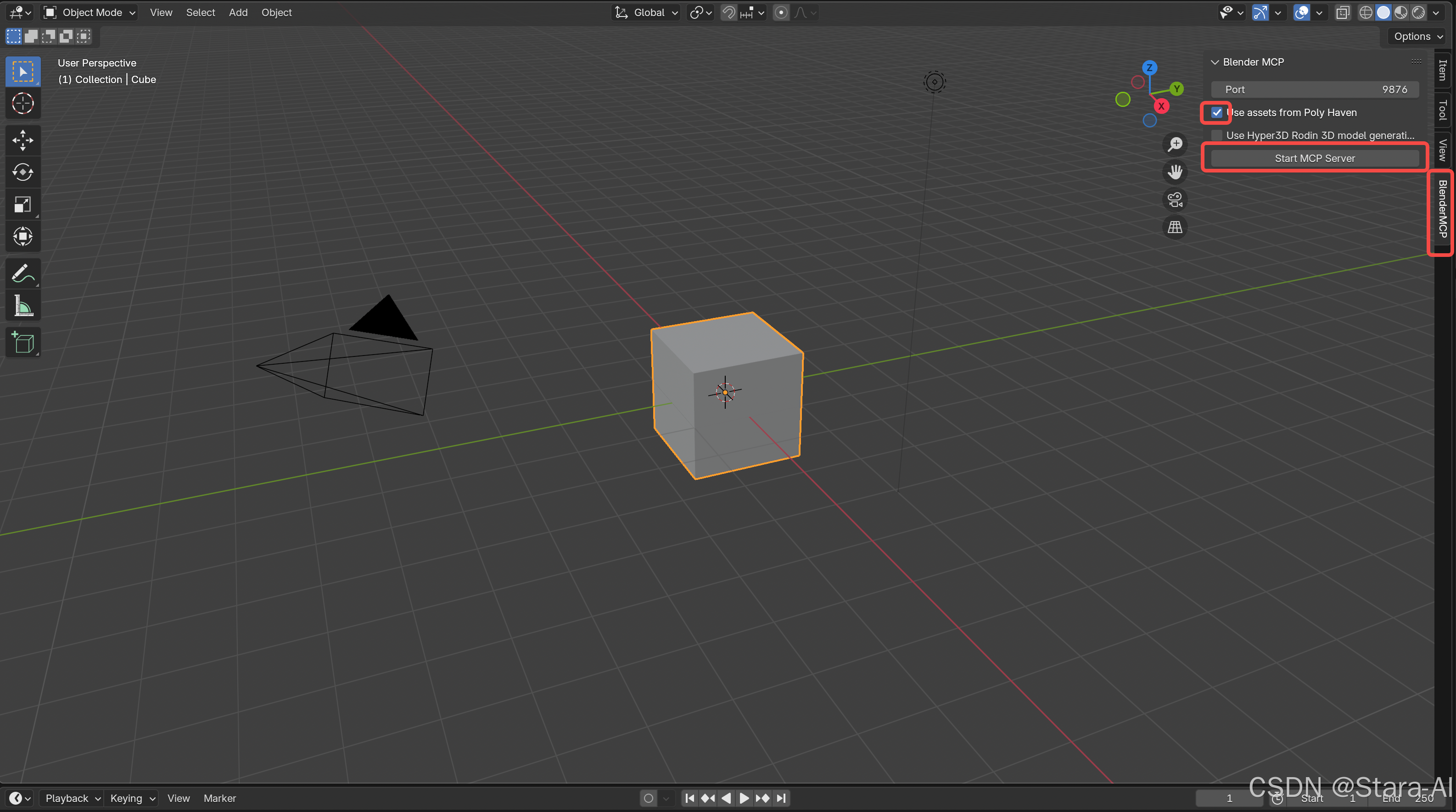The height and width of the screenshot is (812, 1456).
Task: Jump to the first frame
Action: (689, 798)
